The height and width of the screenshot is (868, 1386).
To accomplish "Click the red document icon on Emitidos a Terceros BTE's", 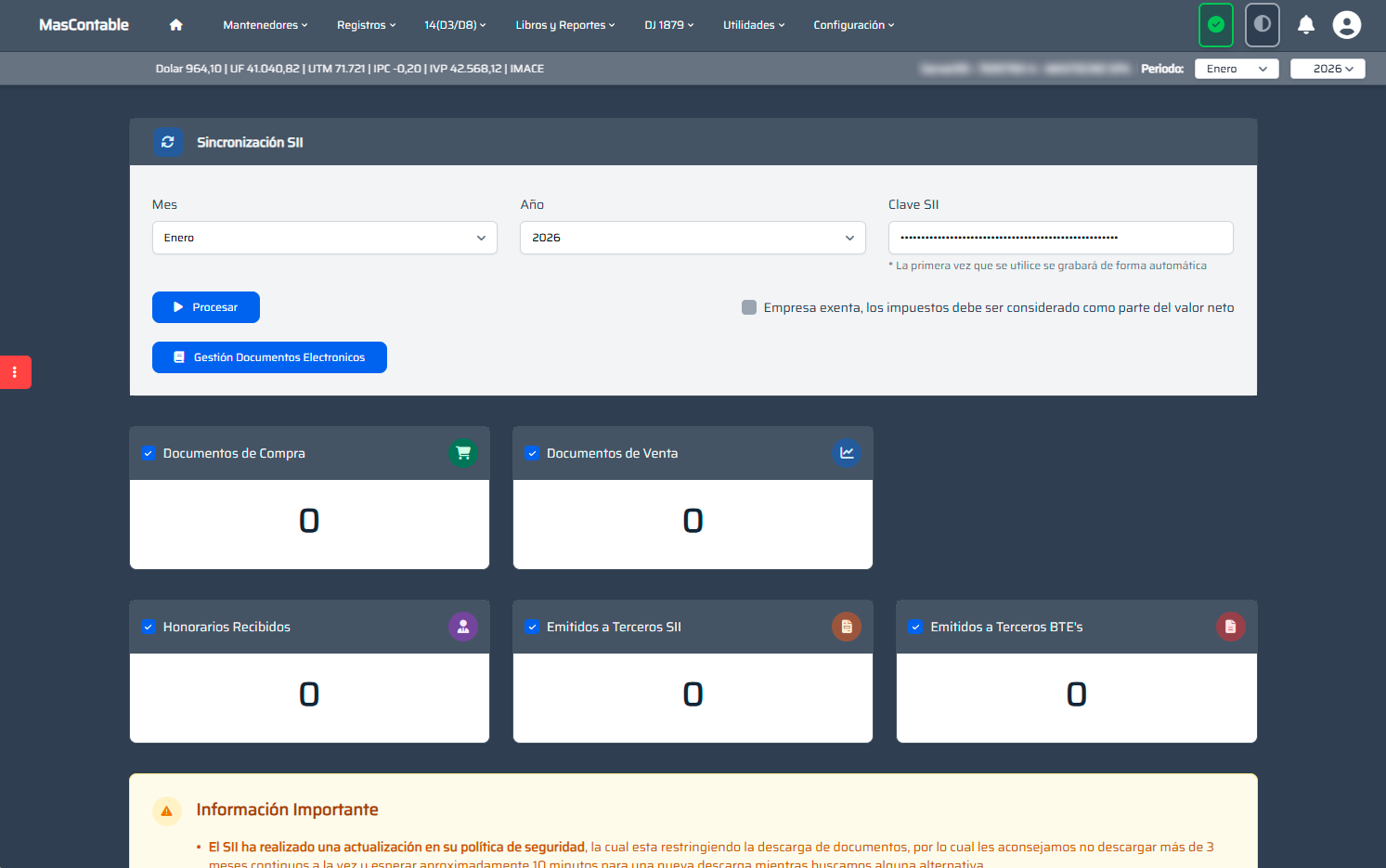I will 1231,627.
